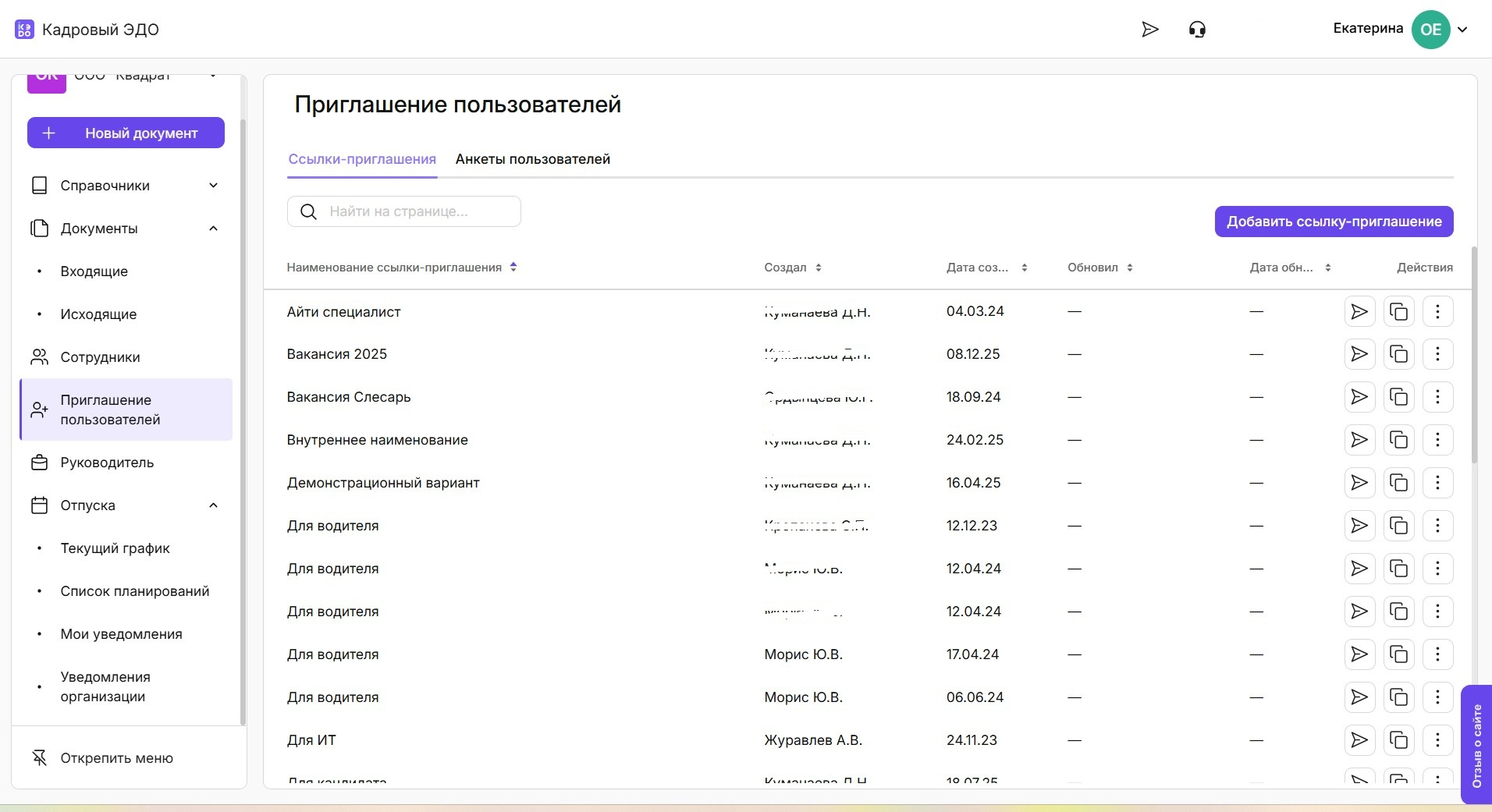The image size is (1492, 812).
Task: Click the Справочники book icon
Action: coord(39,185)
